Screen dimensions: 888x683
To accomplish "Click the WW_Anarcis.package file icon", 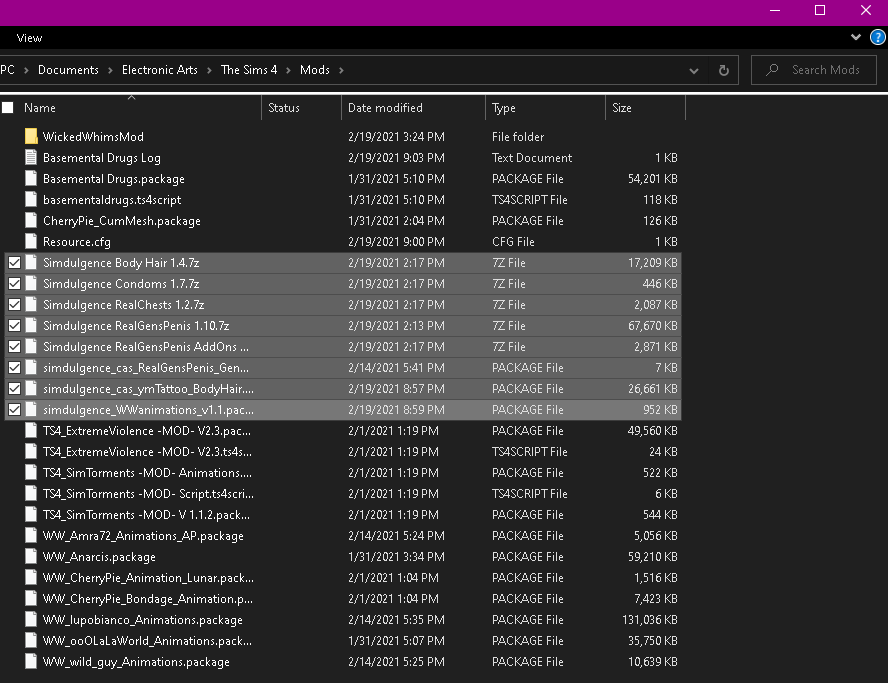I will [32, 557].
